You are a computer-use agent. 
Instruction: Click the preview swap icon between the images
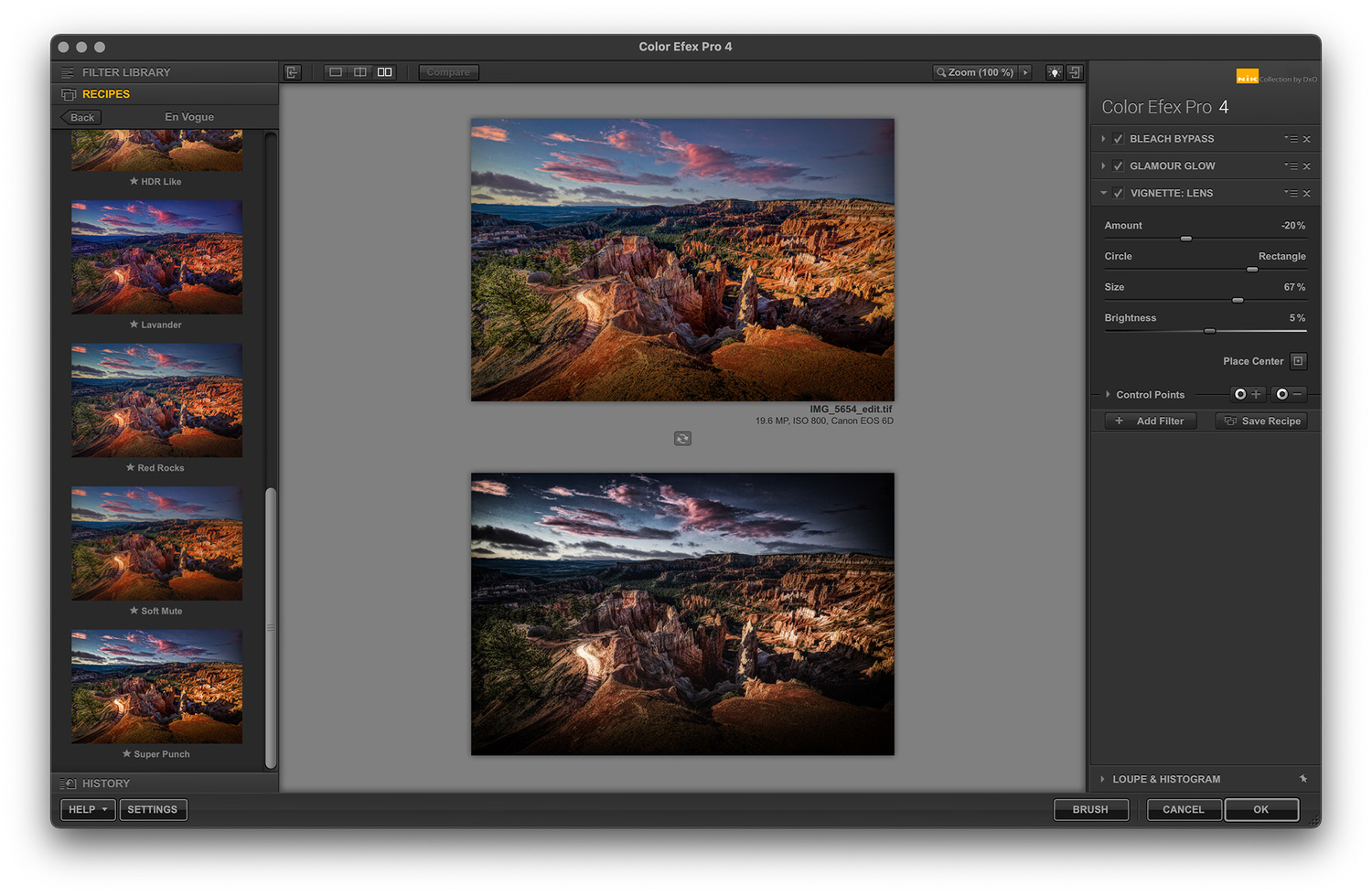click(x=682, y=439)
